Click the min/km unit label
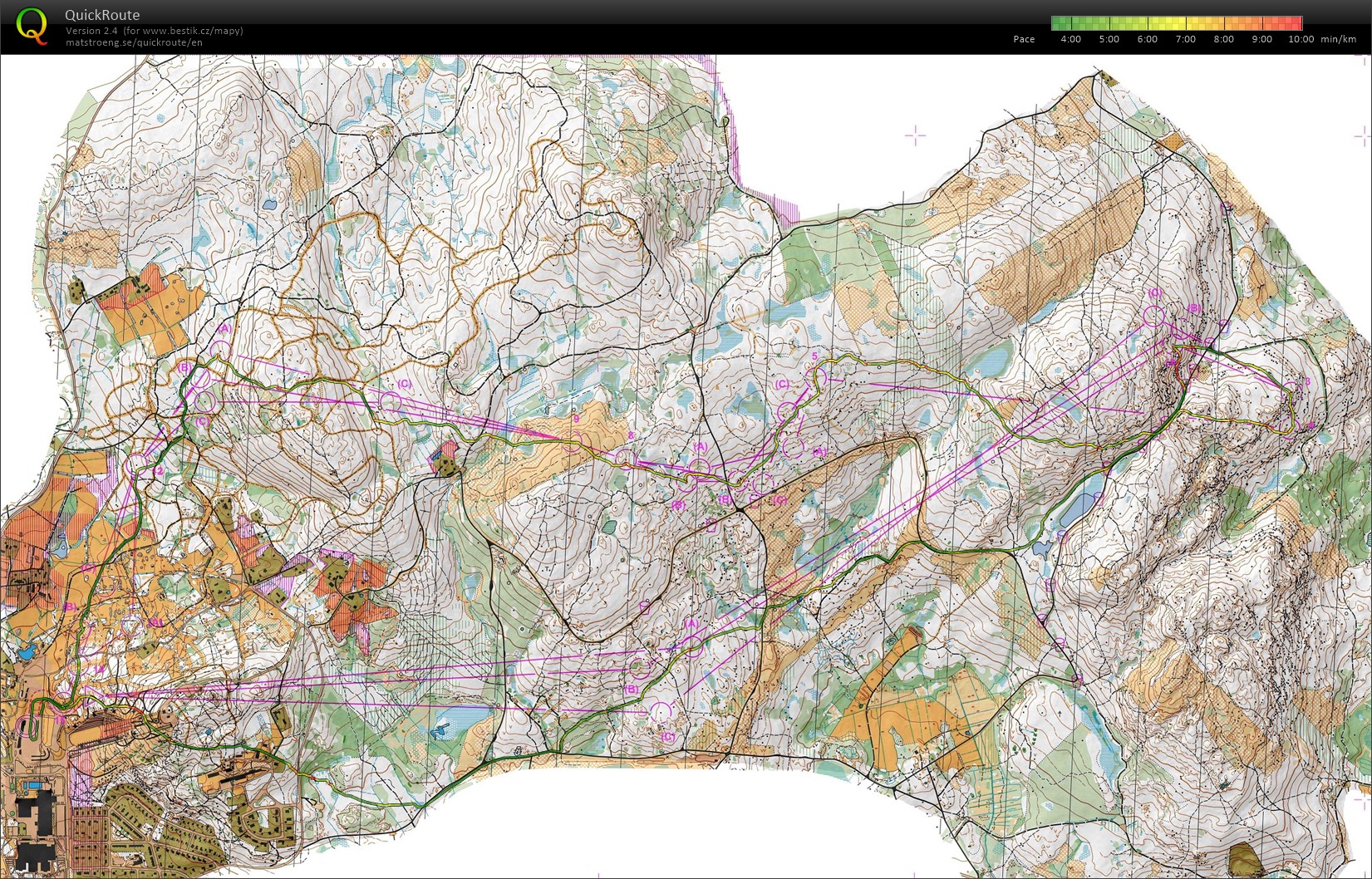Viewport: 1372px width, 879px height. 1338,39
